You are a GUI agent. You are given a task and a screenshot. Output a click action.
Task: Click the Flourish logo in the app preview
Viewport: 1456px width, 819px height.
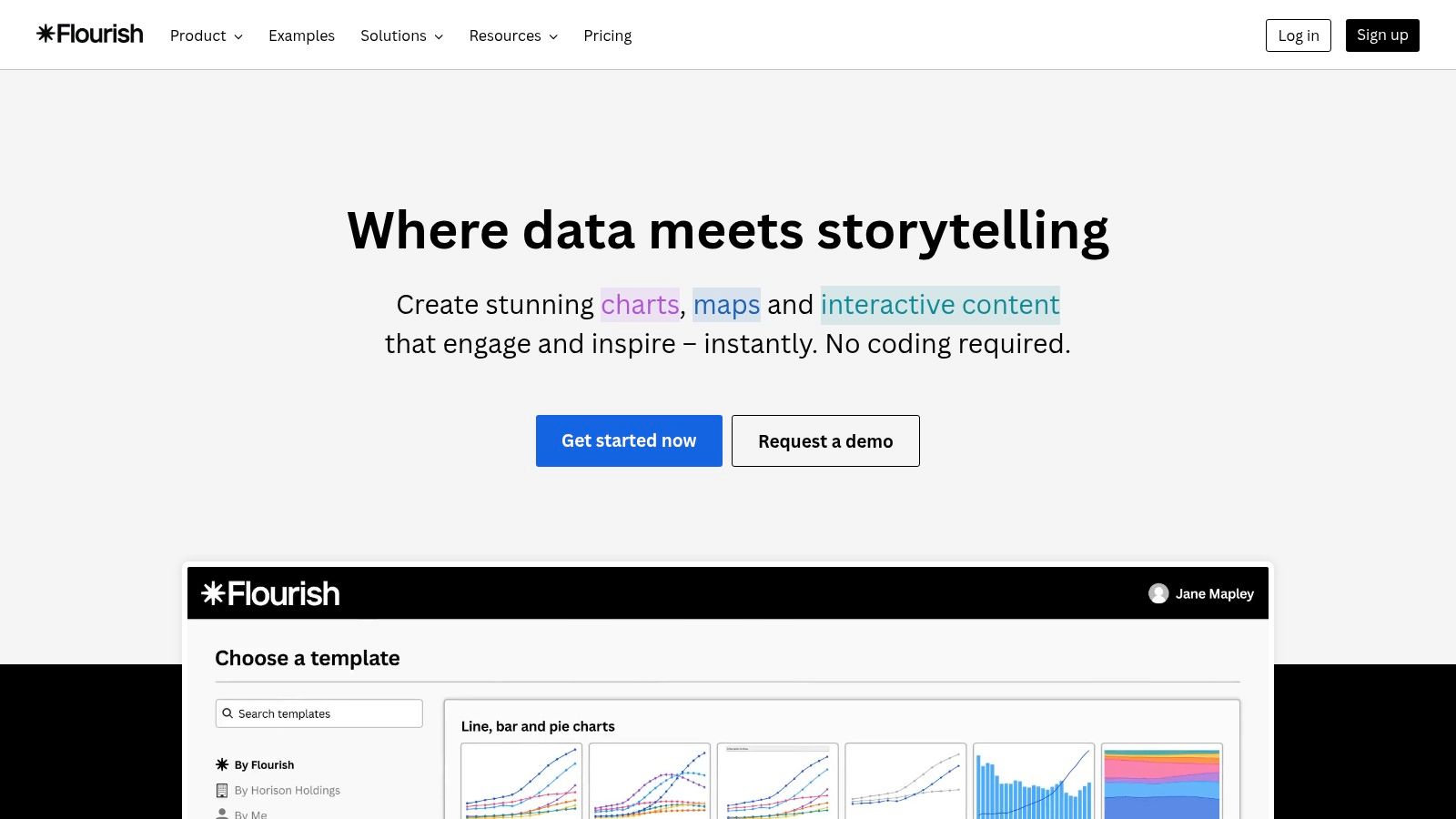point(270,594)
